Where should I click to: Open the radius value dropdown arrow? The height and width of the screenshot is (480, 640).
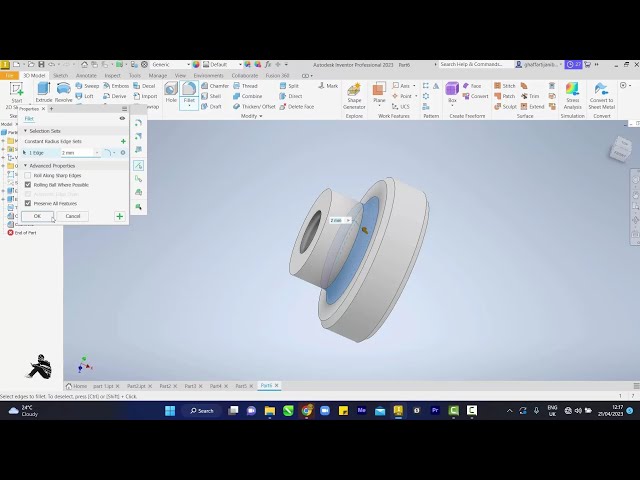click(x=97, y=153)
